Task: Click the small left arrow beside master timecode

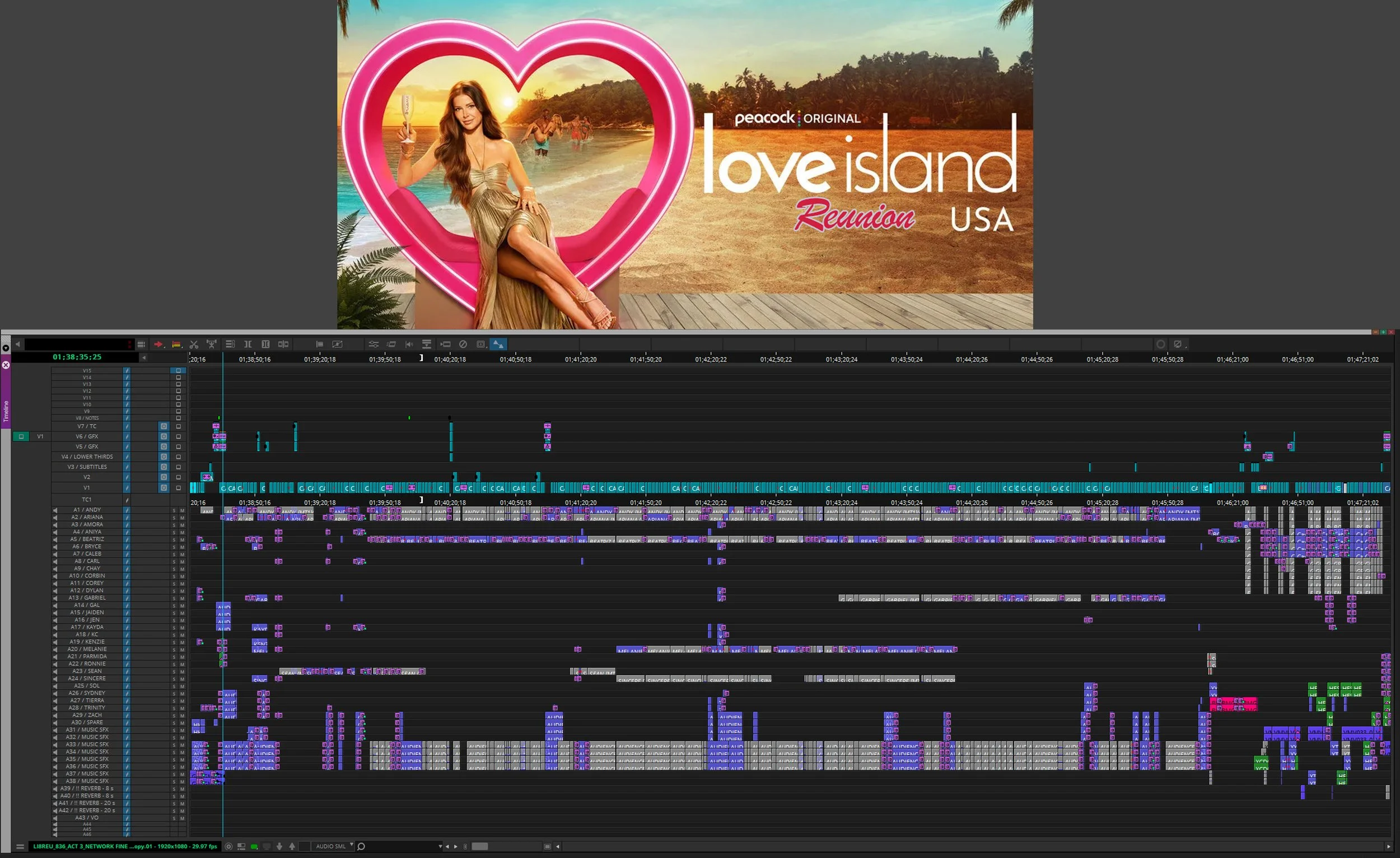Action: (144, 357)
